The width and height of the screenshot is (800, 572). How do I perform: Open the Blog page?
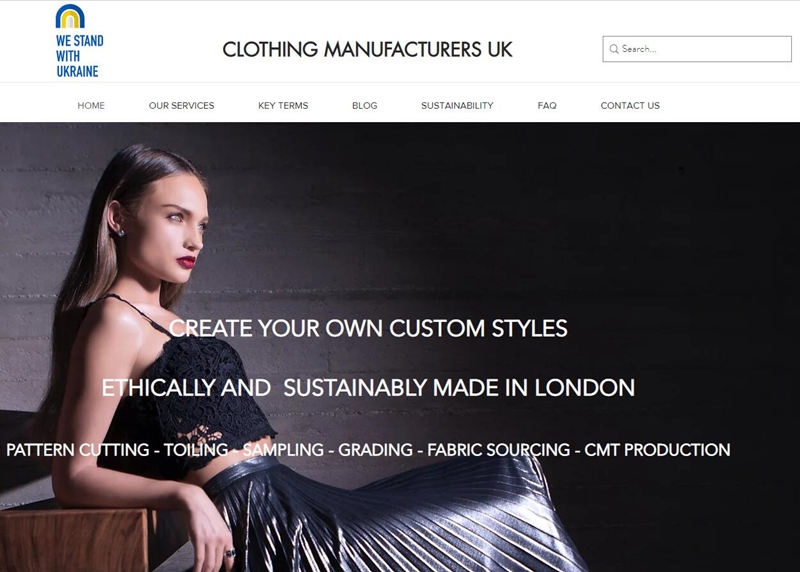tap(365, 106)
